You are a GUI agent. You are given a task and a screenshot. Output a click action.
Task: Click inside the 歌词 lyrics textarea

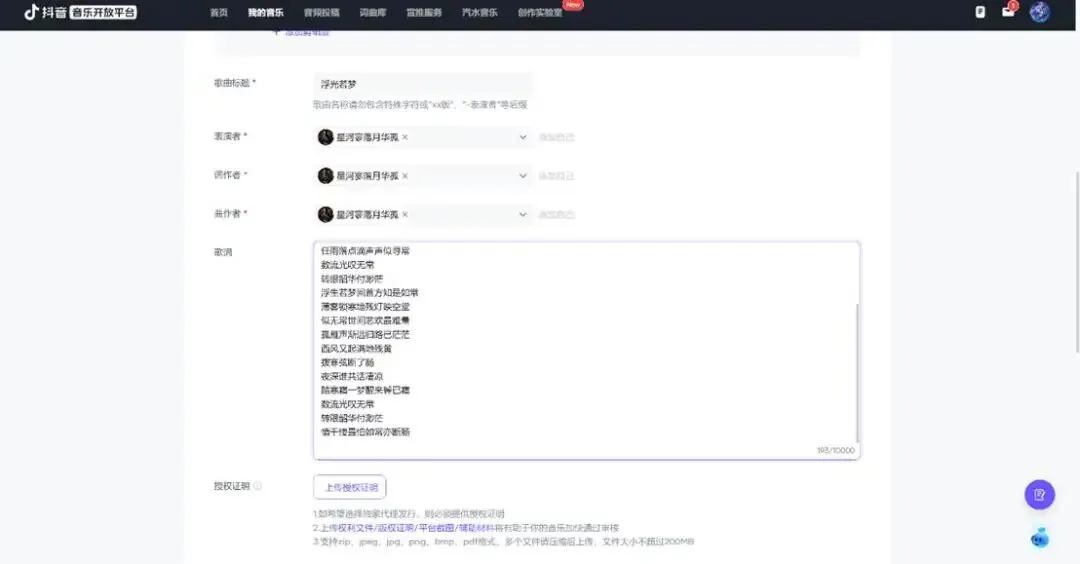[586, 350]
